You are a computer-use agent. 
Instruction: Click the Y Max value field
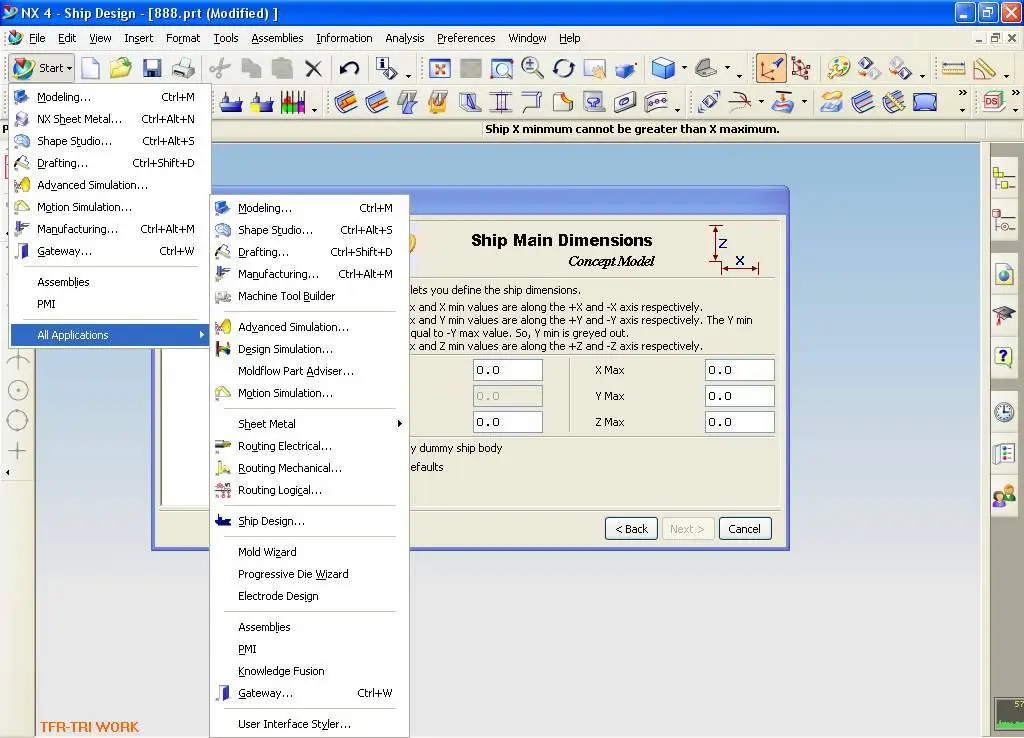point(739,396)
